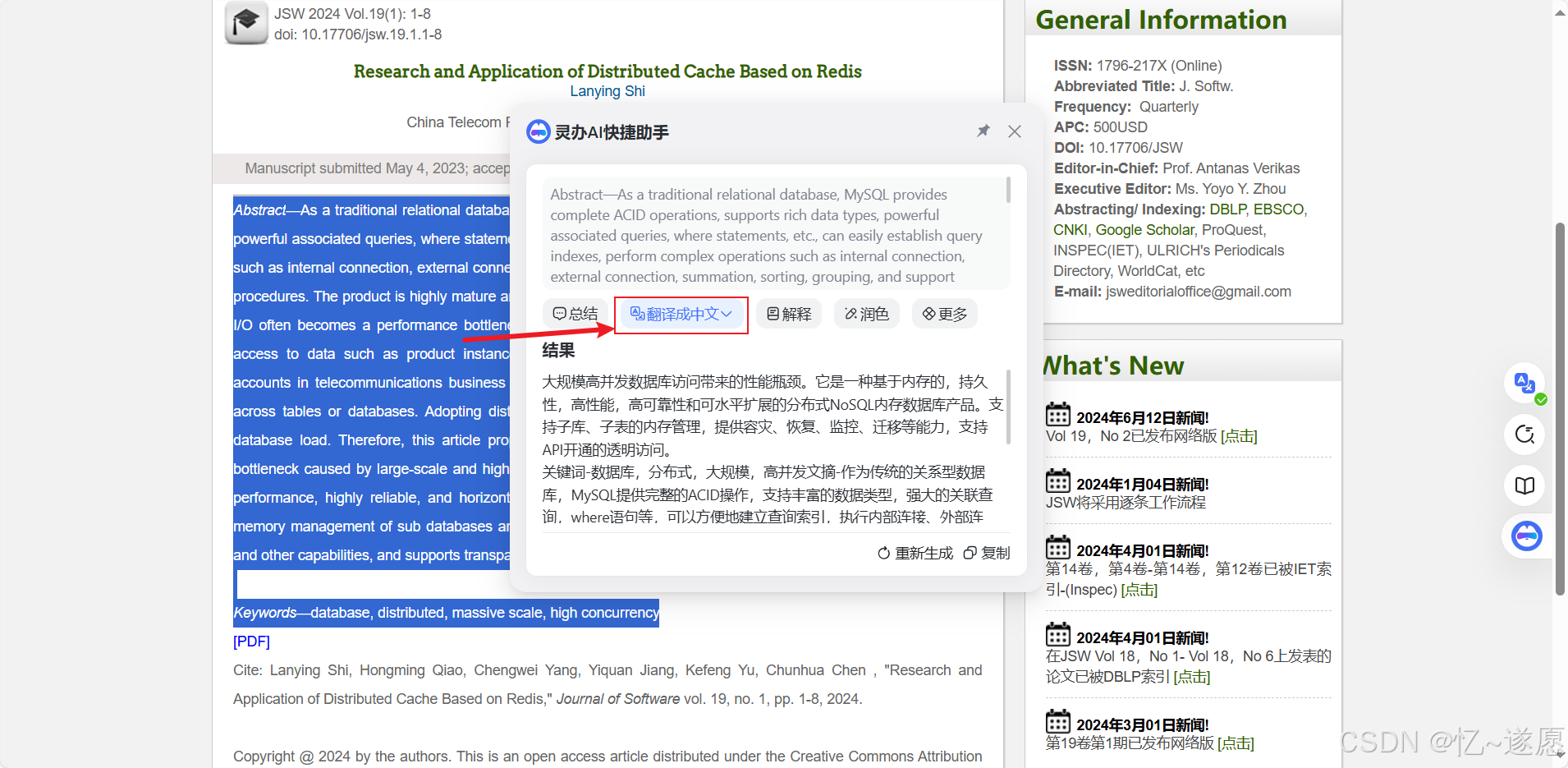1568x768 pixels.
Task: Open the author link Lanying Shi
Action: (x=607, y=91)
